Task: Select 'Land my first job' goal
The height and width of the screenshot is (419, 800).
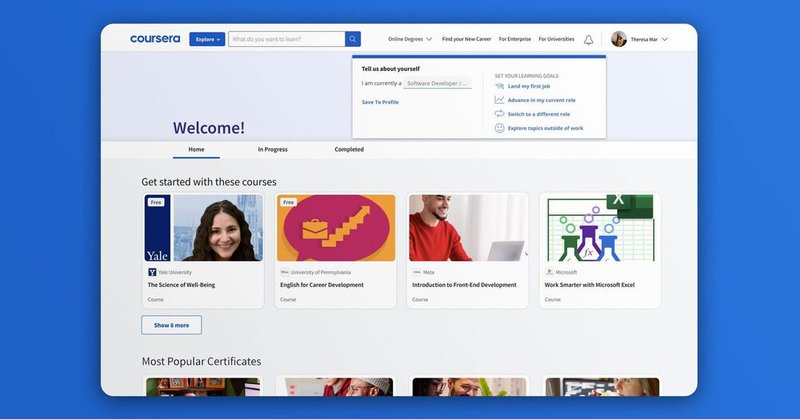Action: (529, 86)
